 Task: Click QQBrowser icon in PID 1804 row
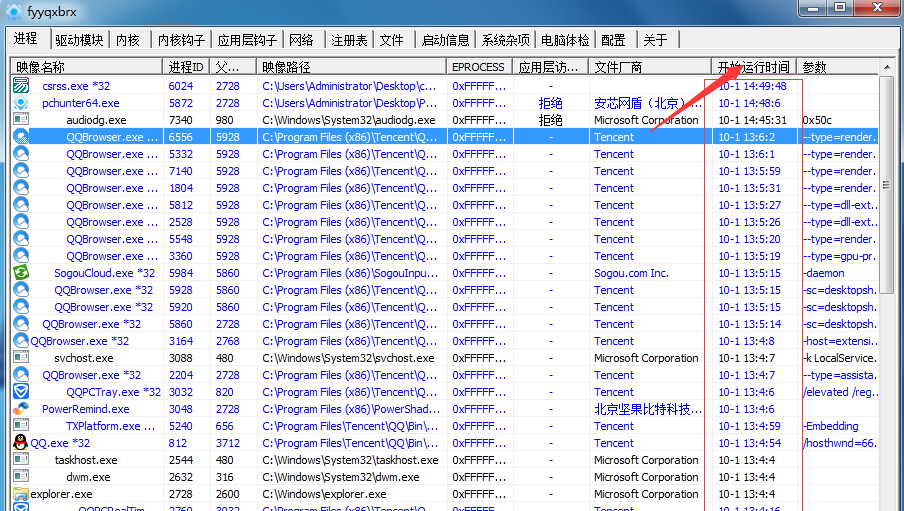click(21, 187)
